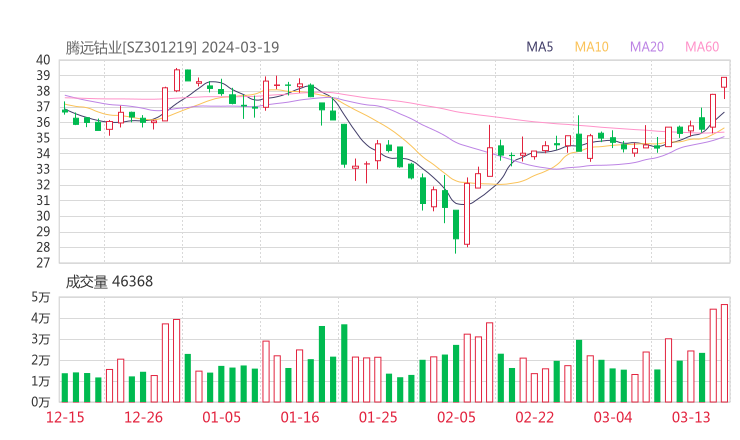
Task: Click the 12-15 date axis label
Action: click(65, 417)
